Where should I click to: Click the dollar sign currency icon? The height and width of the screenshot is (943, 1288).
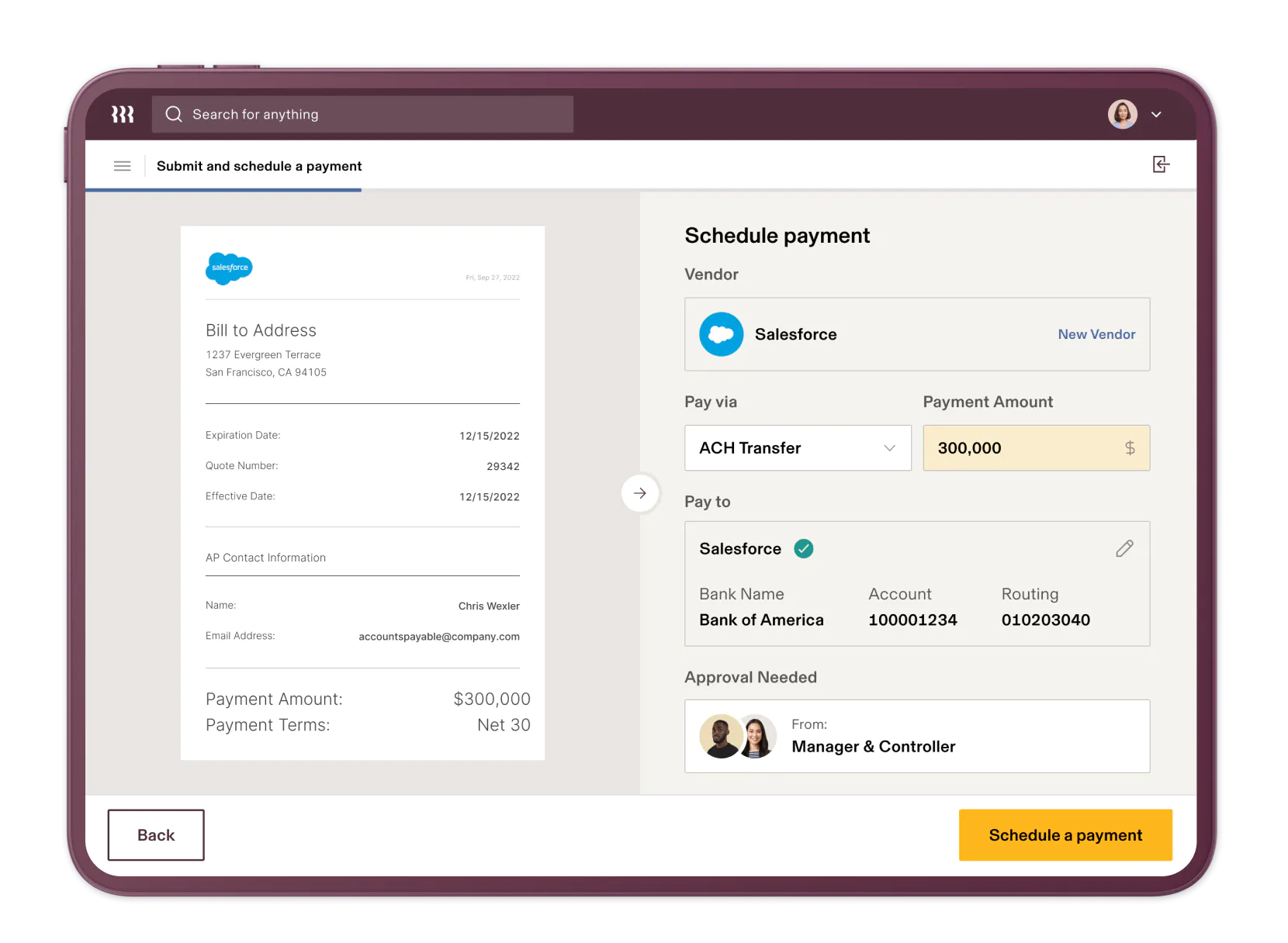tap(1130, 448)
